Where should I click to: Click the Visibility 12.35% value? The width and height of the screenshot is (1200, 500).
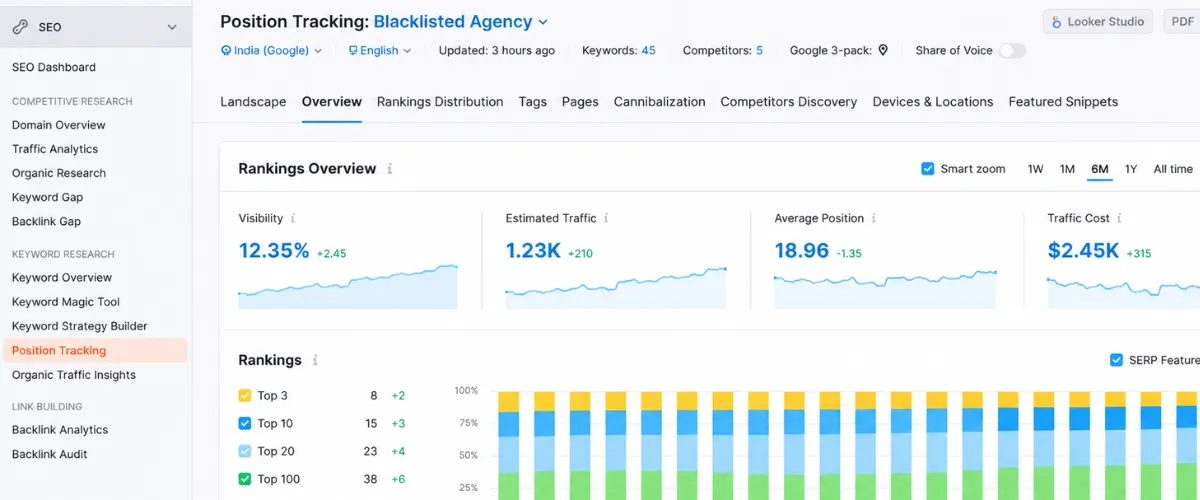tap(274, 251)
